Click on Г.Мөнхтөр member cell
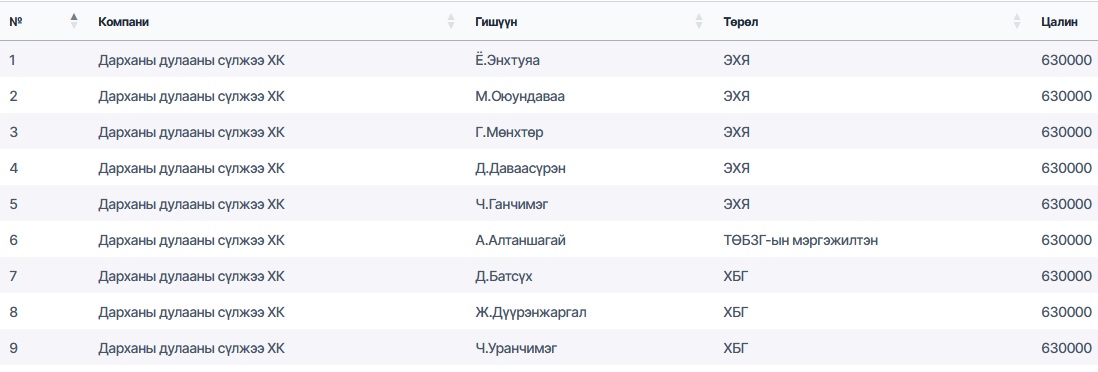1098x372 pixels. click(508, 132)
